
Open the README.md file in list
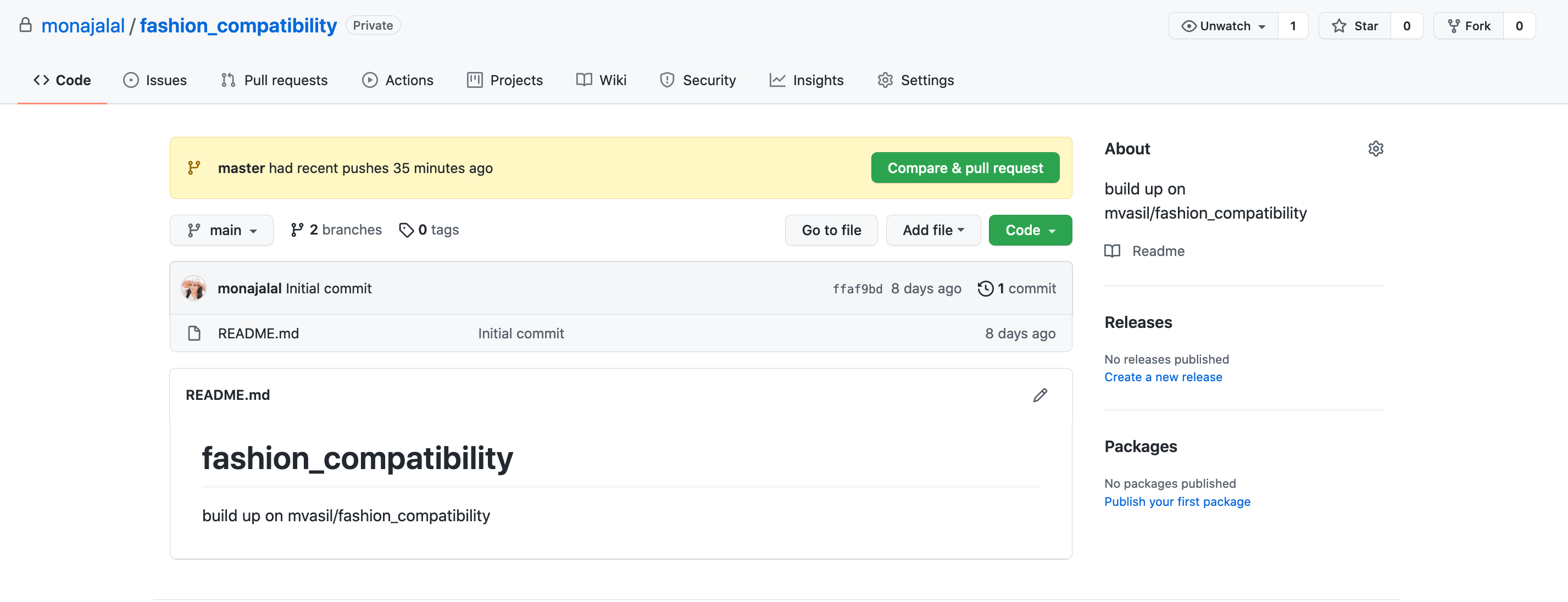(x=258, y=333)
